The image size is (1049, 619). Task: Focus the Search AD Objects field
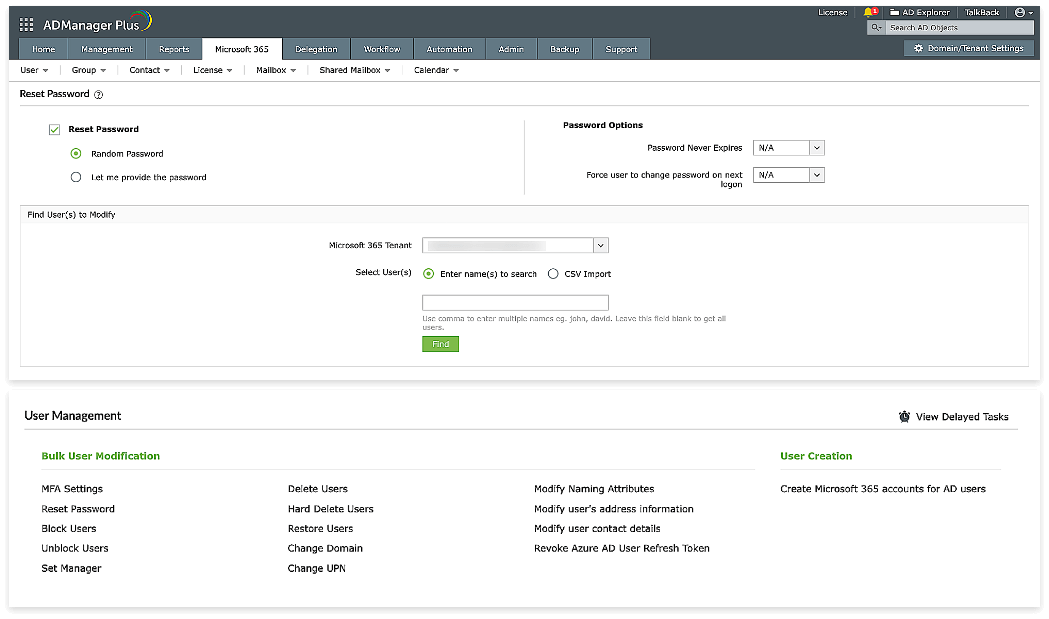pyautogui.click(x=959, y=27)
